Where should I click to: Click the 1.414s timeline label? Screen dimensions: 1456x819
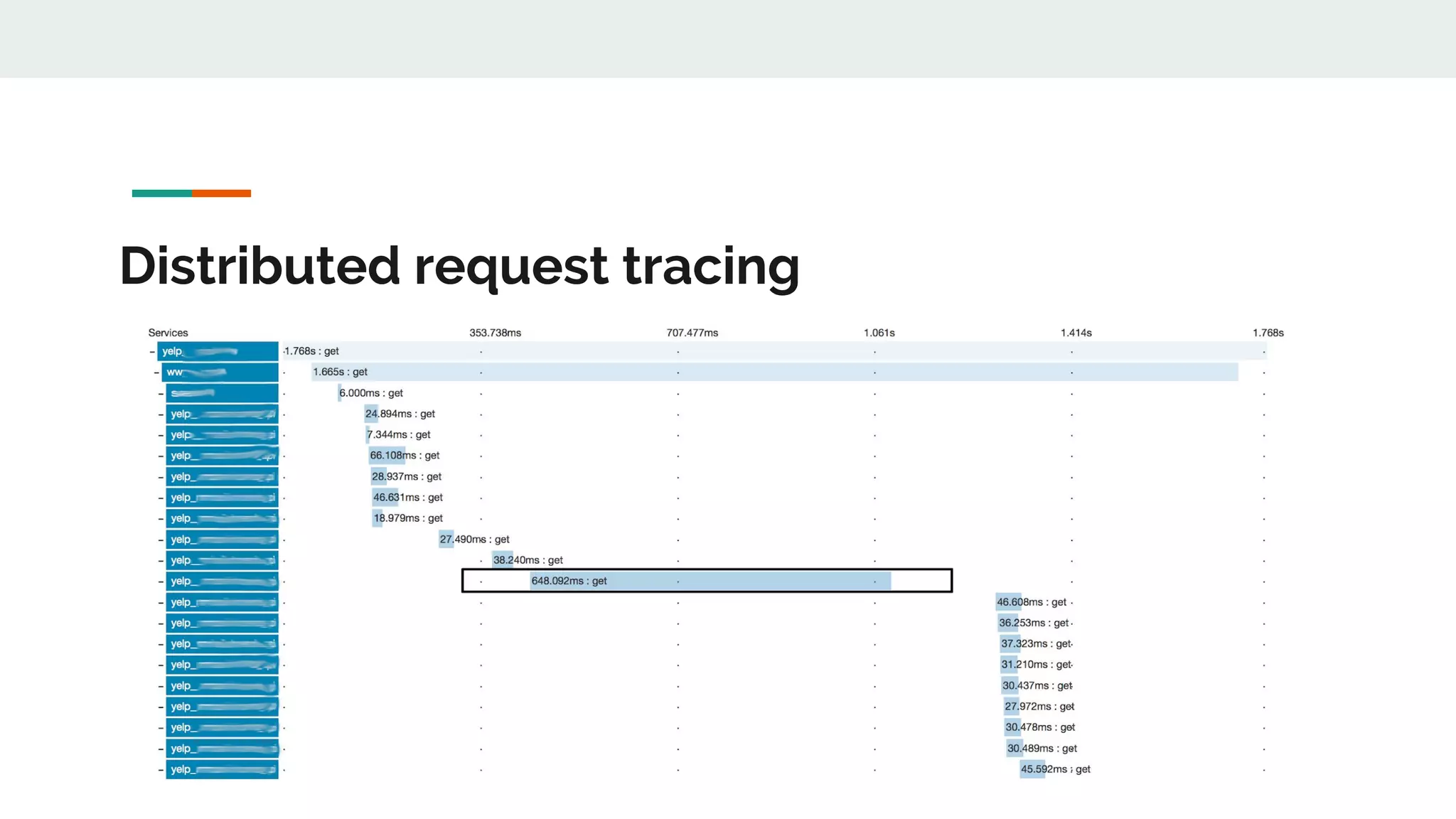1076,333
